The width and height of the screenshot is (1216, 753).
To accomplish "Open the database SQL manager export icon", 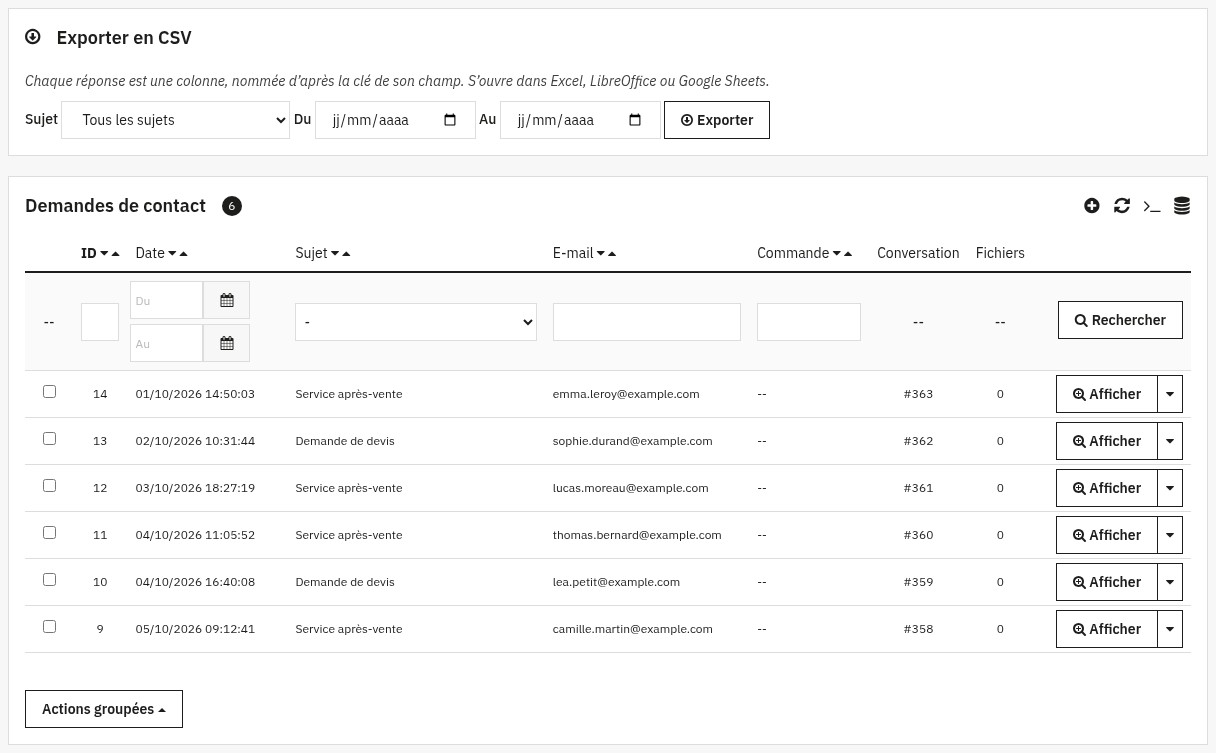I will (1182, 205).
